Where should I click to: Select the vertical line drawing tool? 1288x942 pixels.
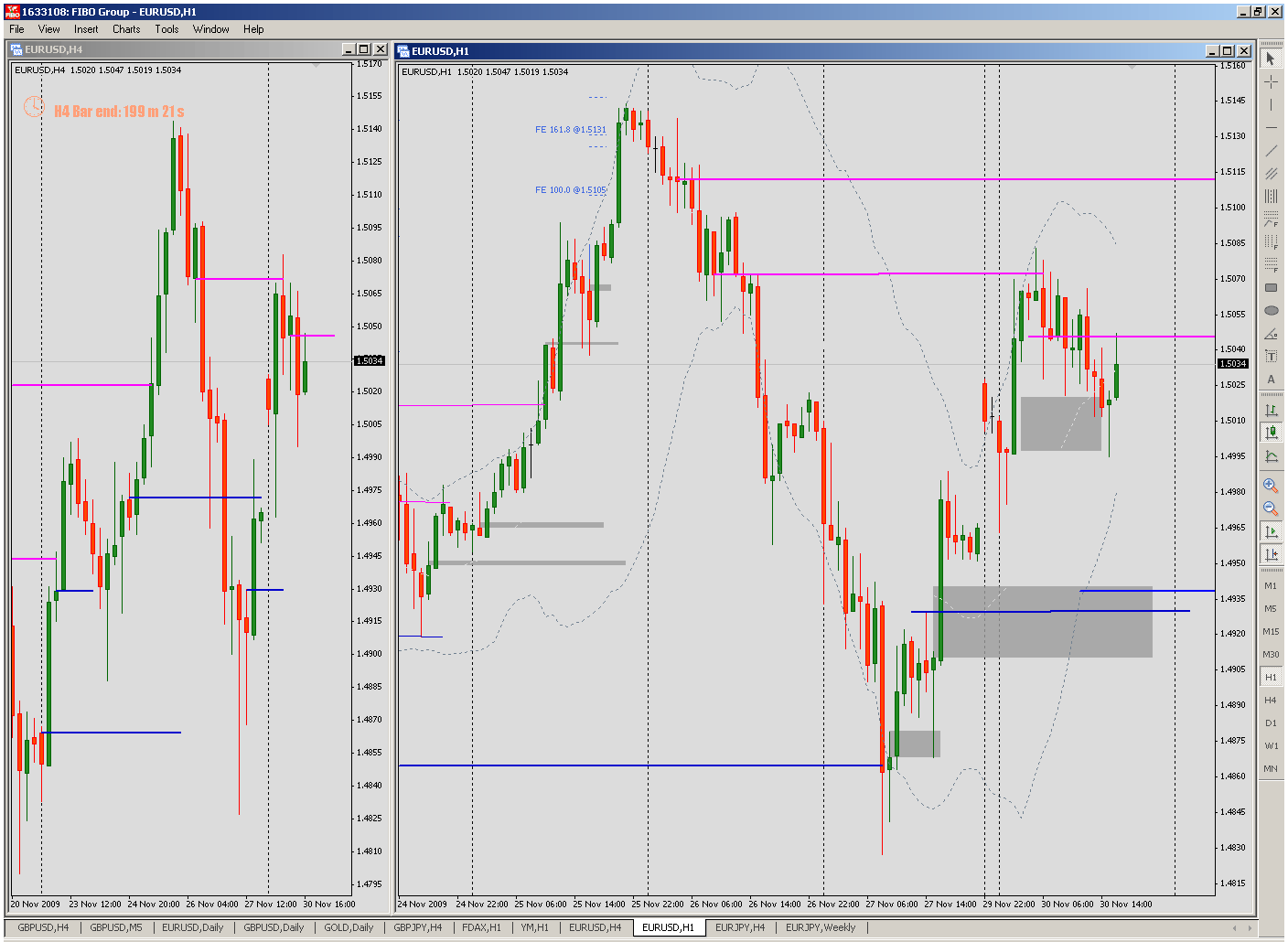point(1272,106)
